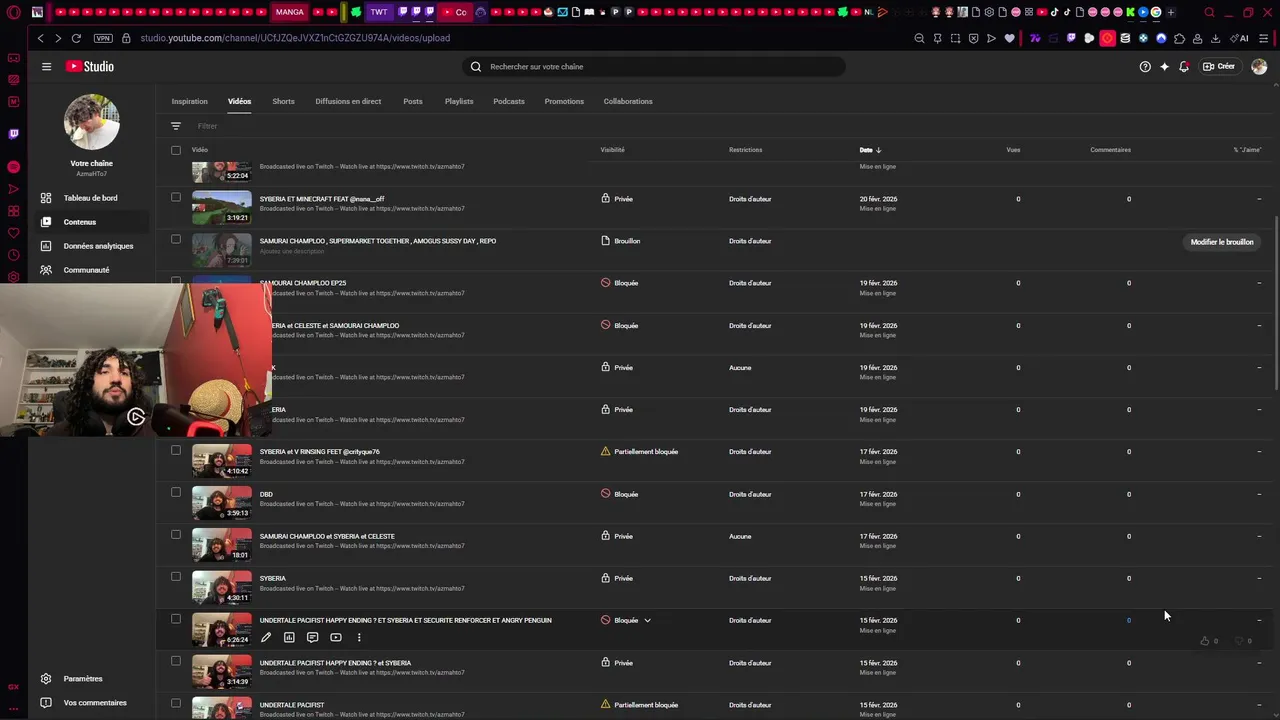Open the Collaborations tab
Image resolution: width=1280 pixels, height=720 pixels.
(628, 101)
